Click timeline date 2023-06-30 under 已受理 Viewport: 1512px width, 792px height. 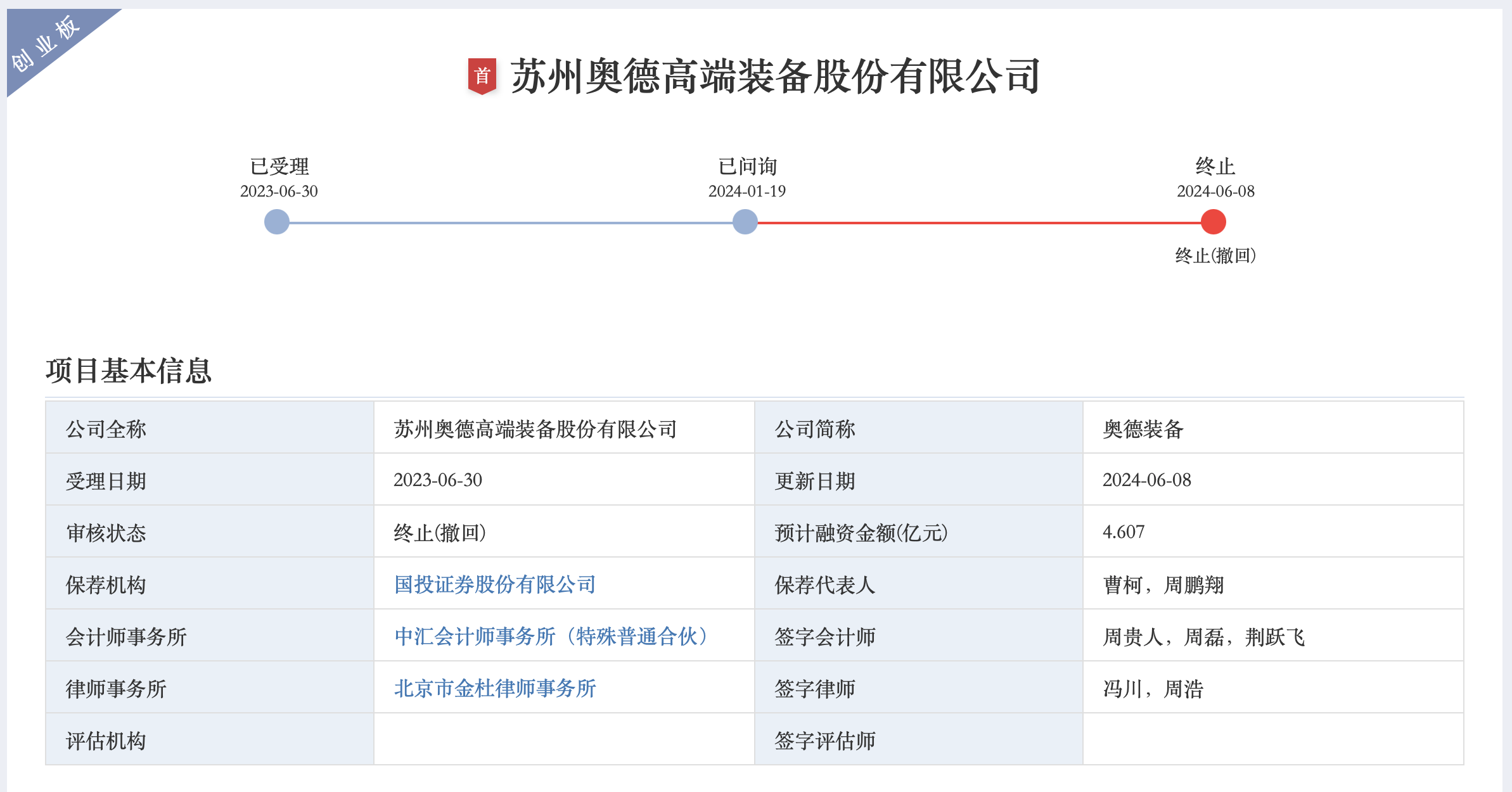pos(279,191)
